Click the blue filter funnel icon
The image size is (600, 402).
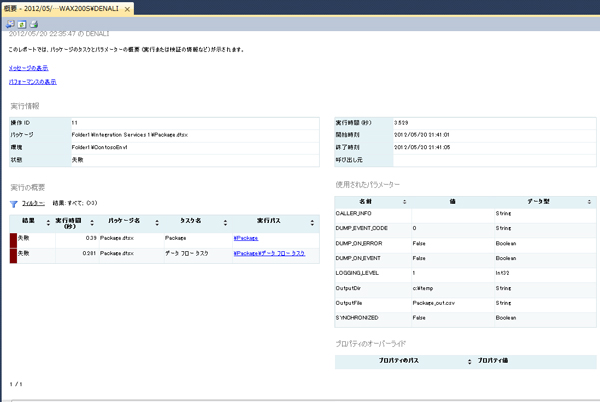[x=14, y=204]
